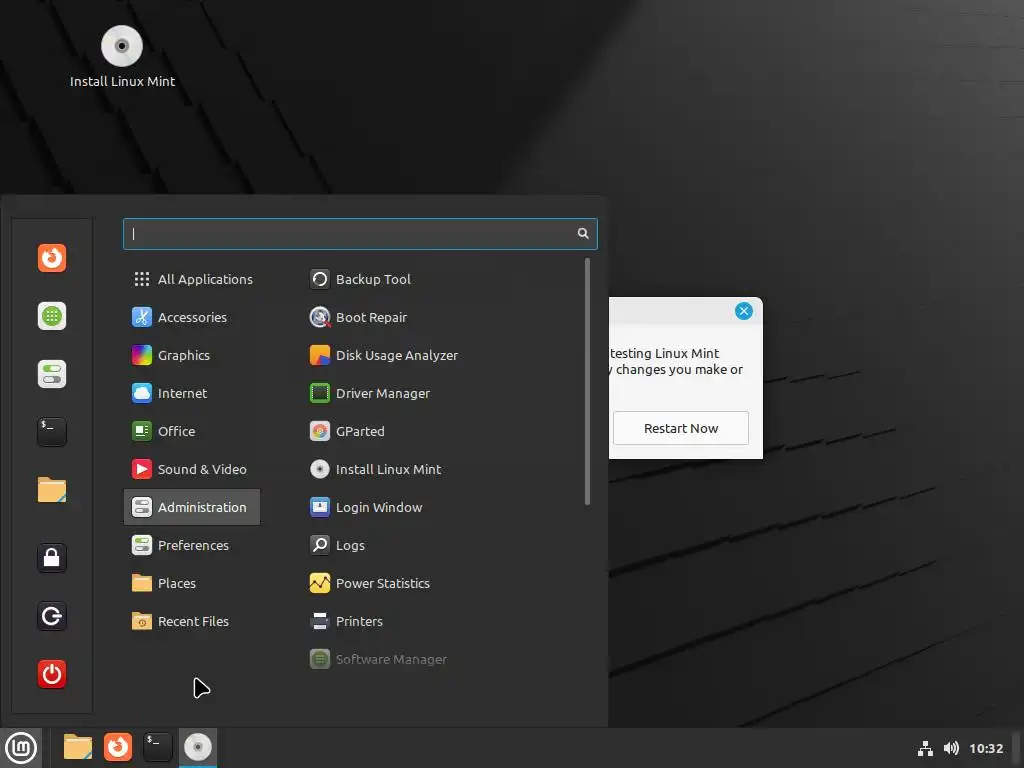Image resolution: width=1024 pixels, height=768 pixels.
Task: Open the Logs viewer
Action: [x=337, y=545]
